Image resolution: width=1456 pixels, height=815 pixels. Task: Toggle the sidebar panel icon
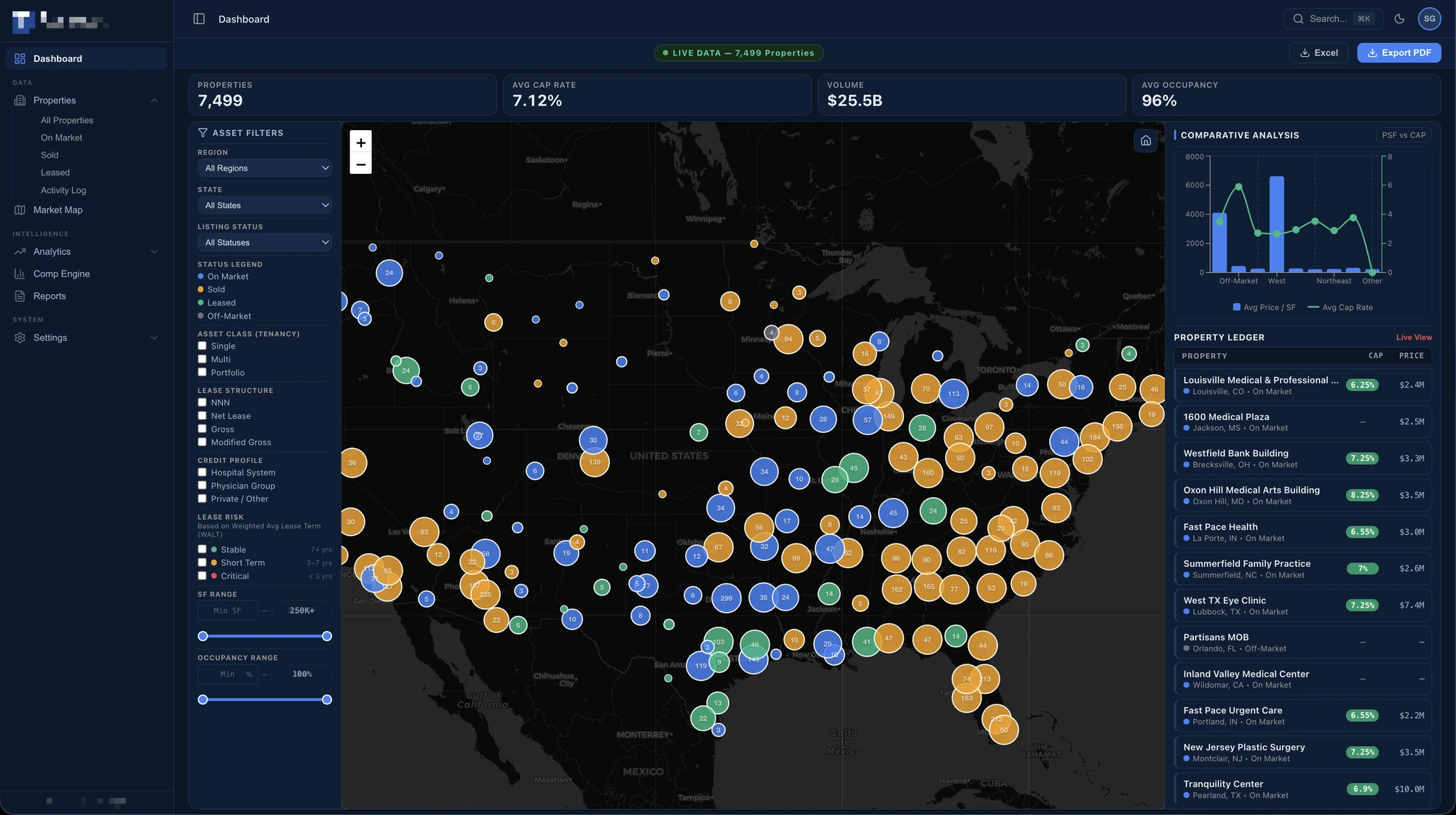(x=199, y=19)
